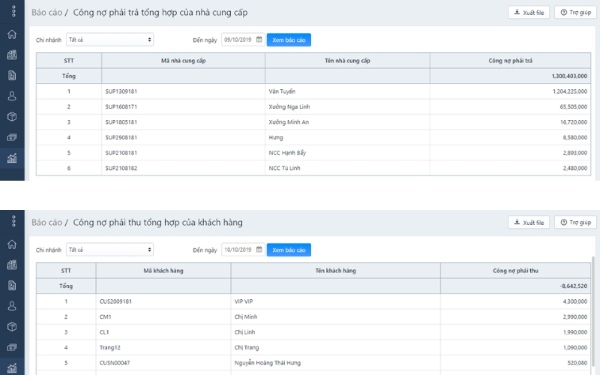Click the Báo cáo breadcrumb in the supplier report

(47, 12)
